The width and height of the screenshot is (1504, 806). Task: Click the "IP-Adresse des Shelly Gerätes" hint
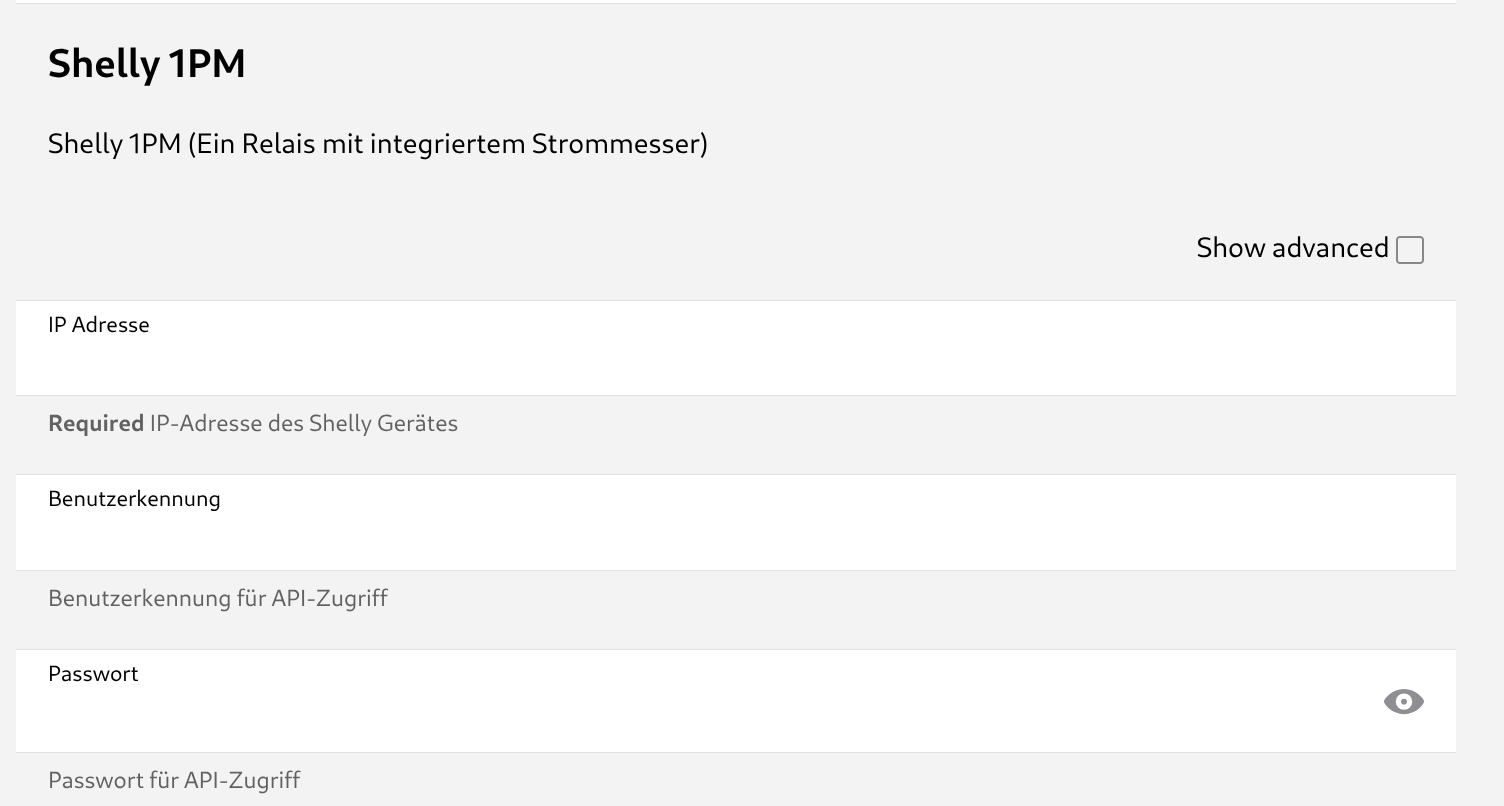(303, 423)
